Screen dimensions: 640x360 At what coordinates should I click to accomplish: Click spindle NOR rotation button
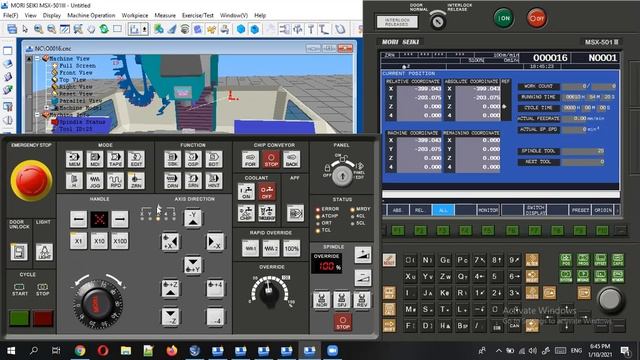[322, 300]
